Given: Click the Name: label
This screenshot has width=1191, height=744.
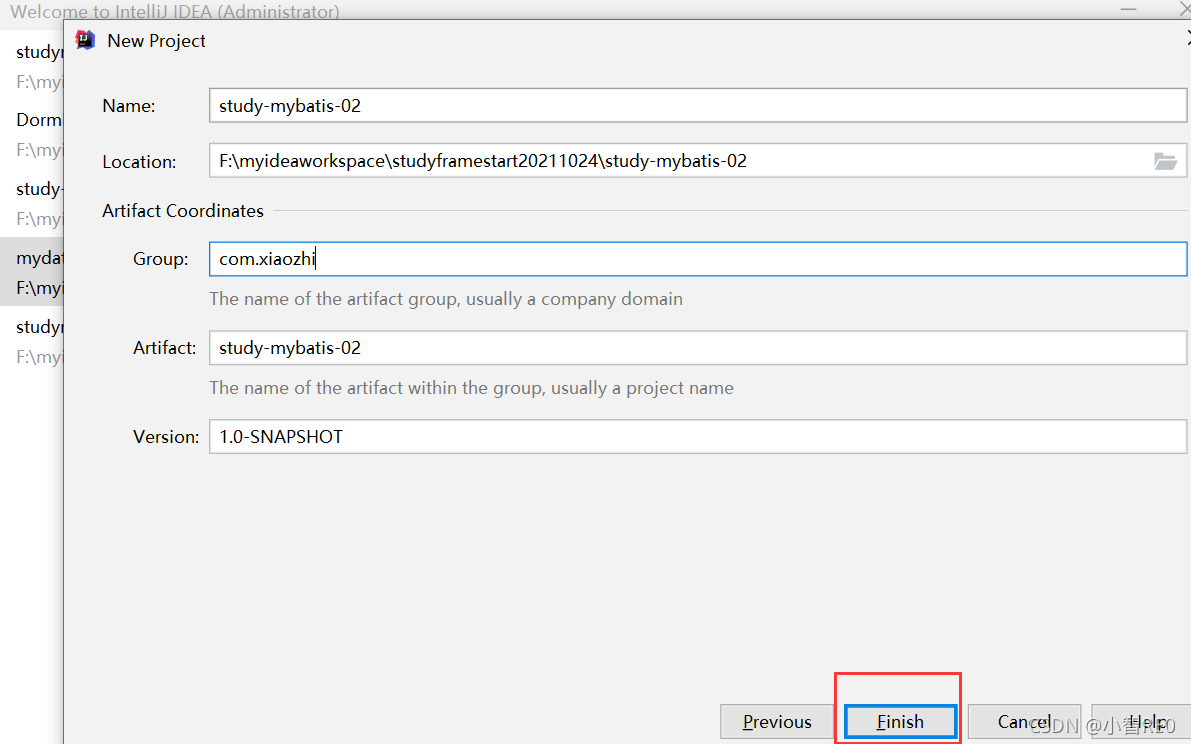Looking at the screenshot, I should pyautogui.click(x=129, y=106).
